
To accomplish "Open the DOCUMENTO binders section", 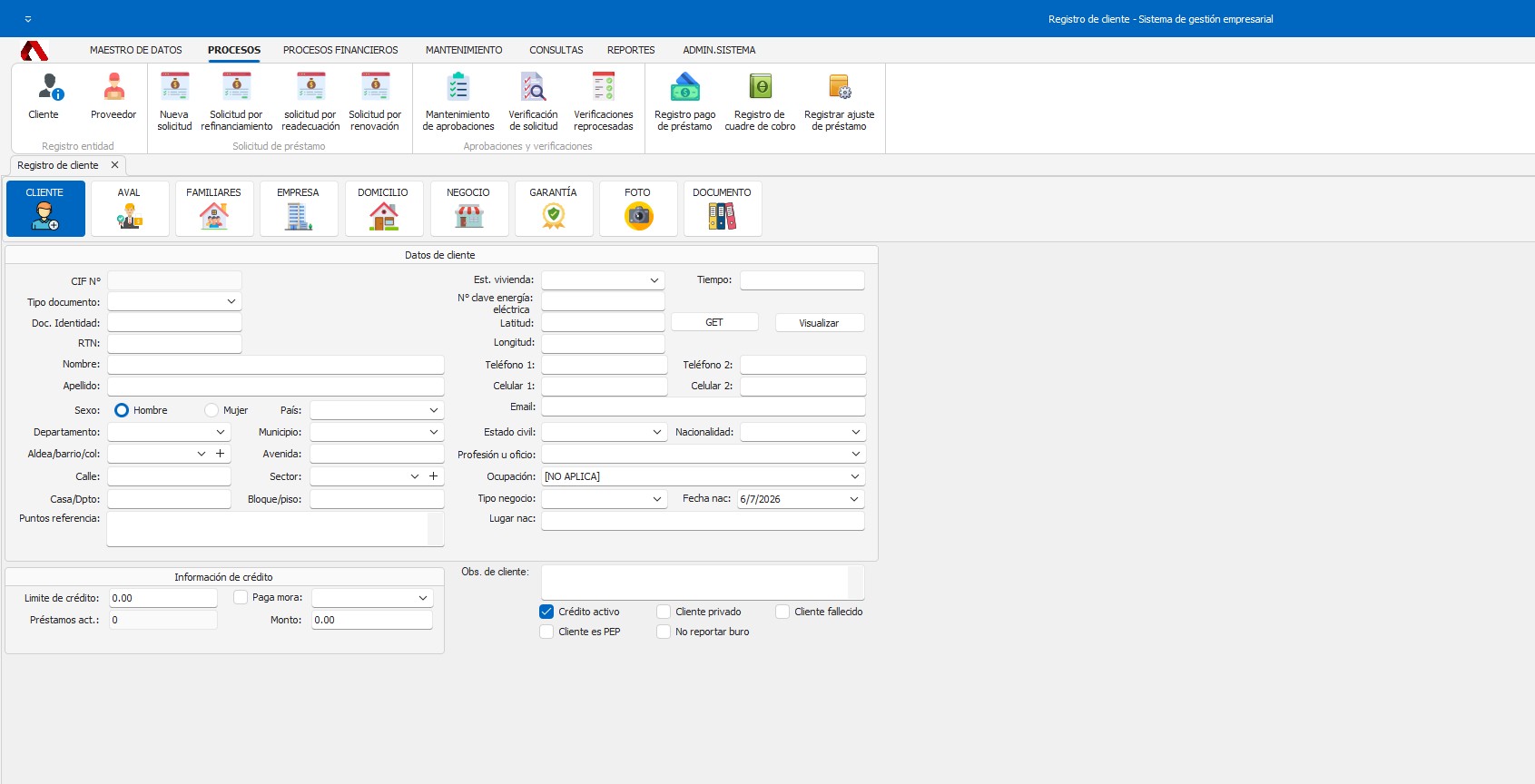I will [x=723, y=209].
